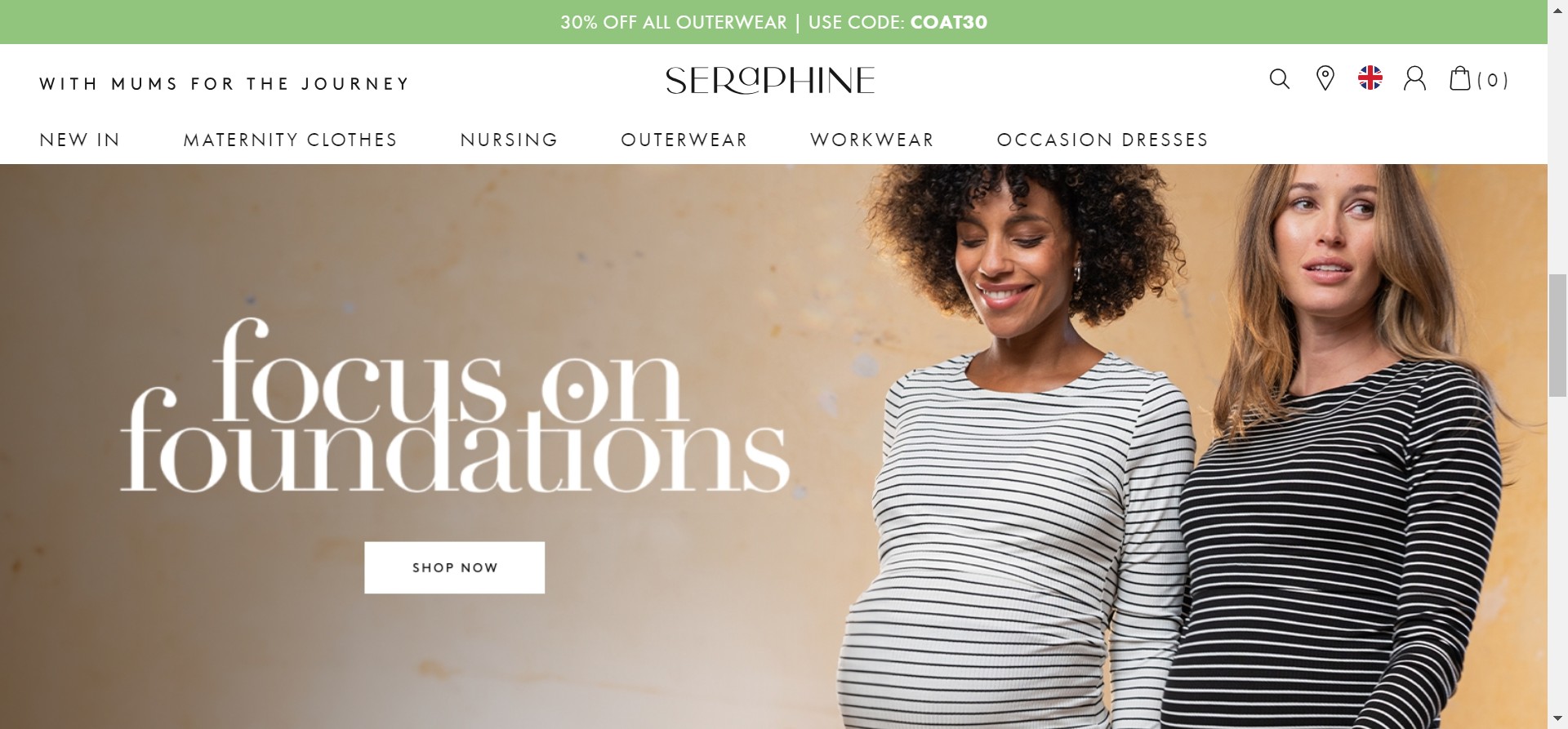Open the Workwear menu

pyautogui.click(x=872, y=140)
